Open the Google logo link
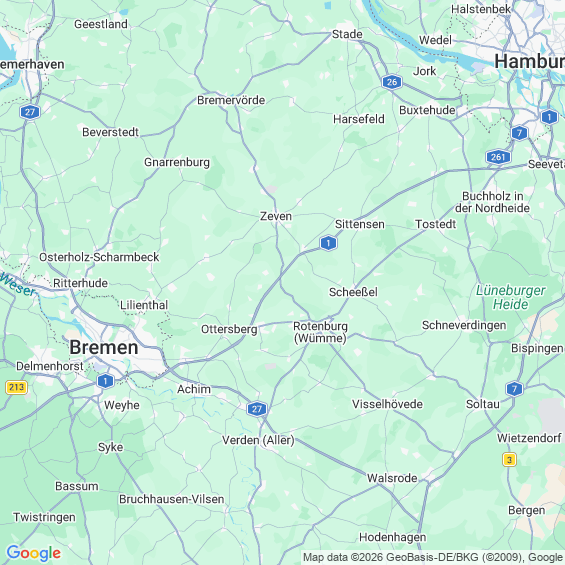This screenshot has height=565, width=565. click(34, 553)
